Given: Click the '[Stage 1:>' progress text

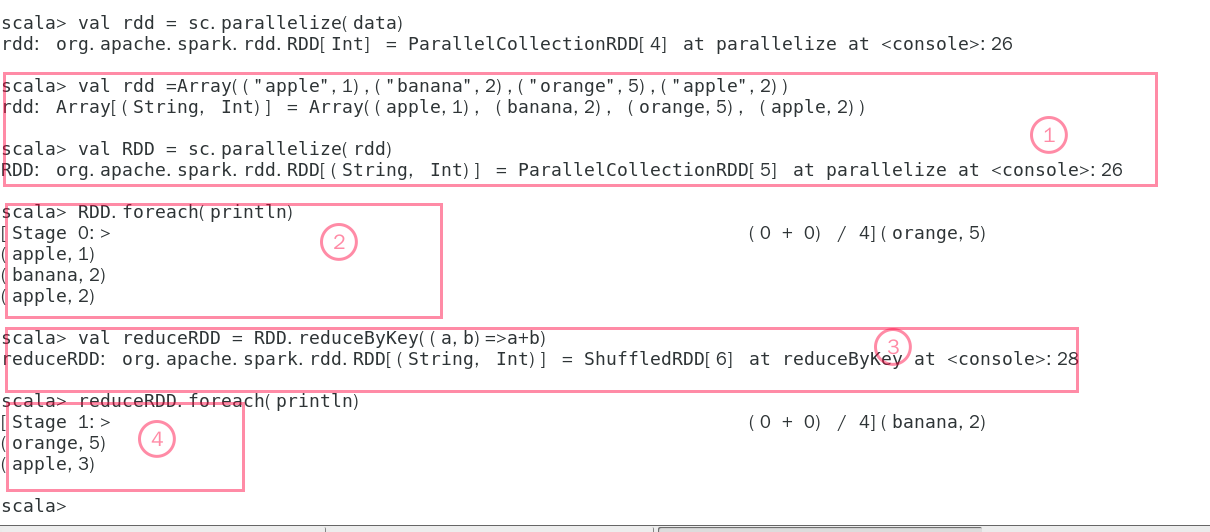Looking at the screenshot, I should (56, 422).
